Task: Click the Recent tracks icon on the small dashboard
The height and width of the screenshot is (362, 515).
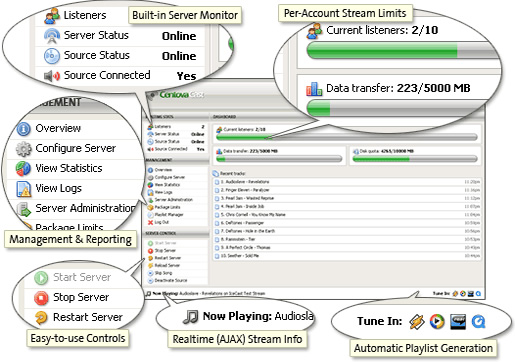Action: click(x=215, y=174)
